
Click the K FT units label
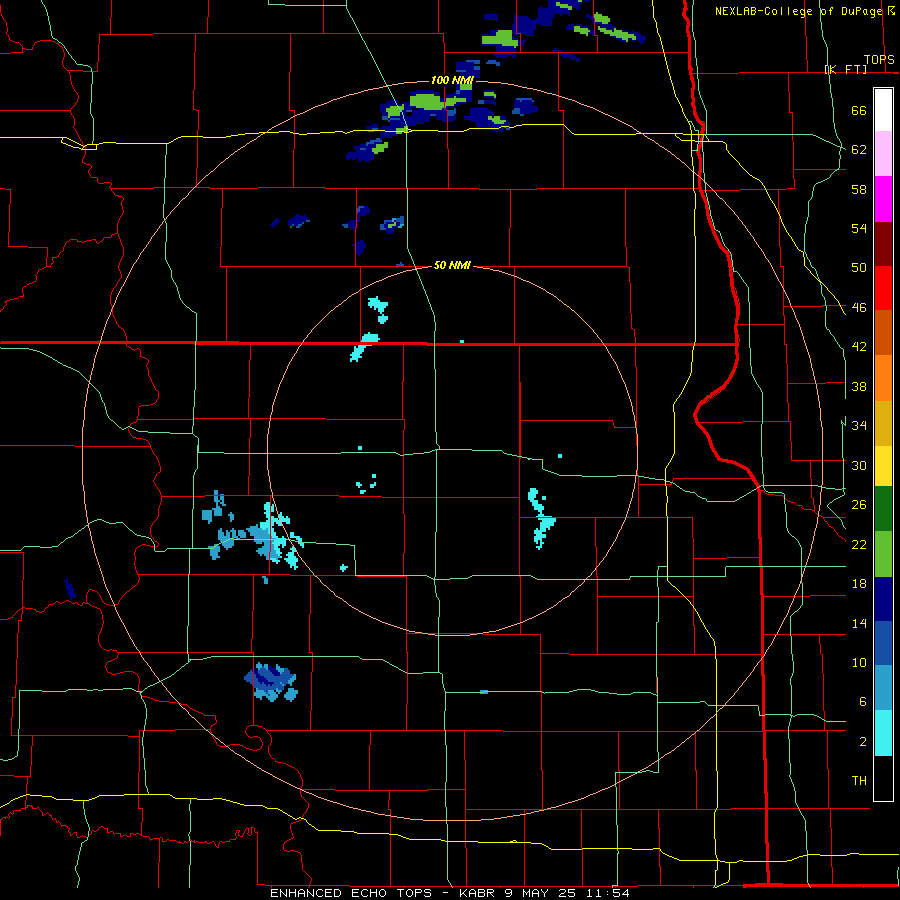(845, 69)
